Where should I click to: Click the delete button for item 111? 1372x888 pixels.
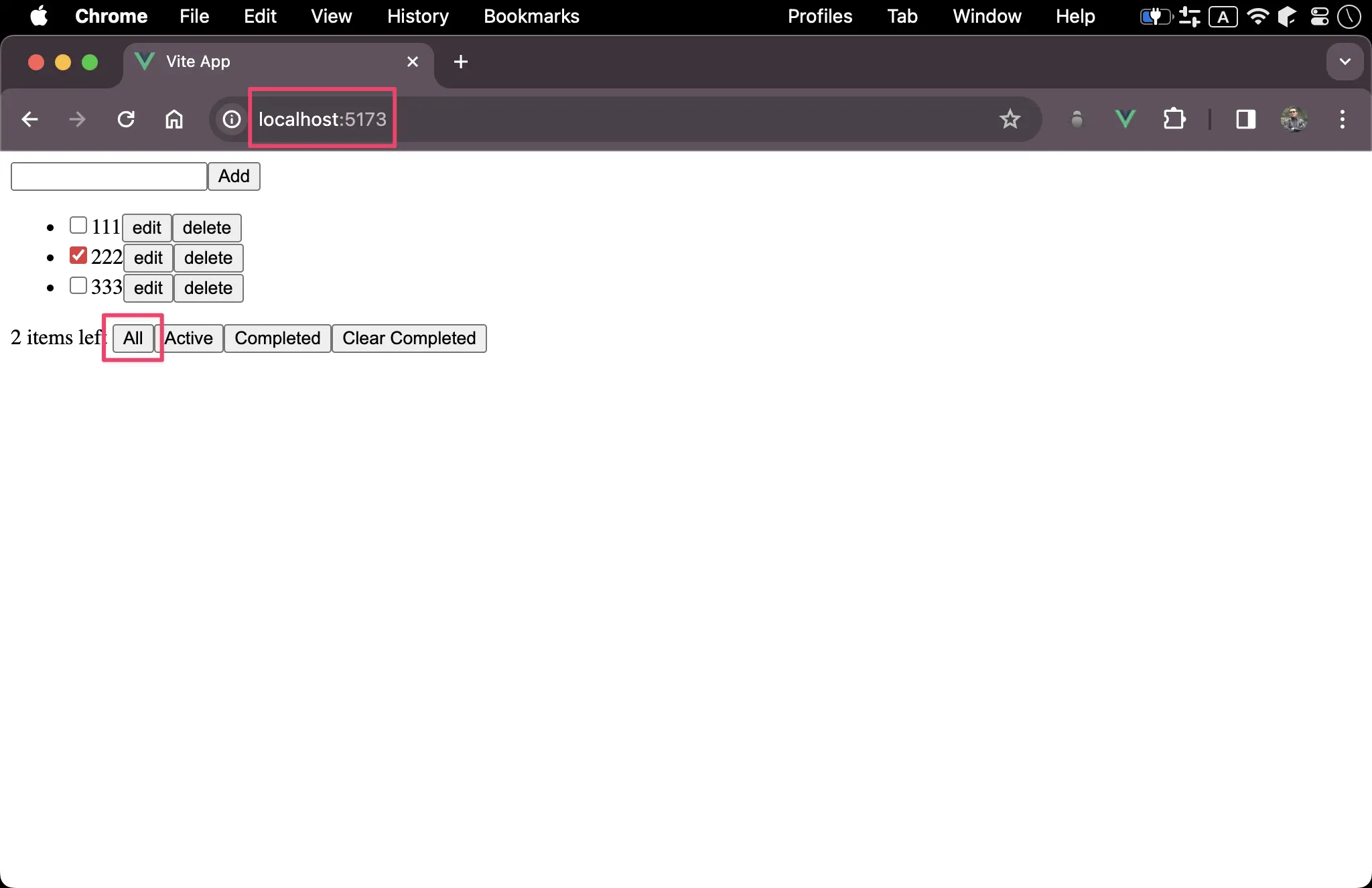(206, 227)
